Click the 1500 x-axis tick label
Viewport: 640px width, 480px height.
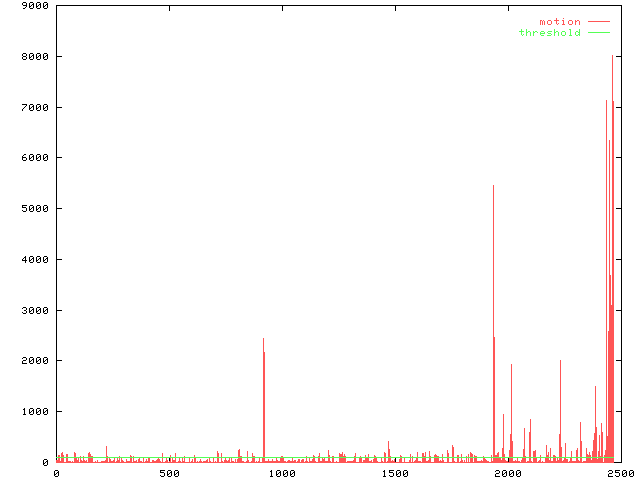click(x=394, y=473)
